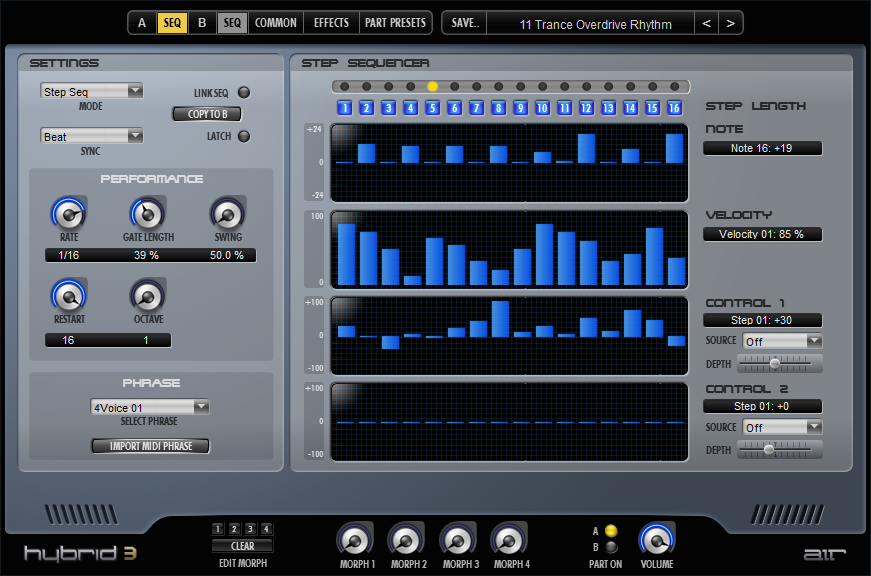This screenshot has height=576, width=871.
Task: Click the Swing knob
Action: [x=228, y=214]
